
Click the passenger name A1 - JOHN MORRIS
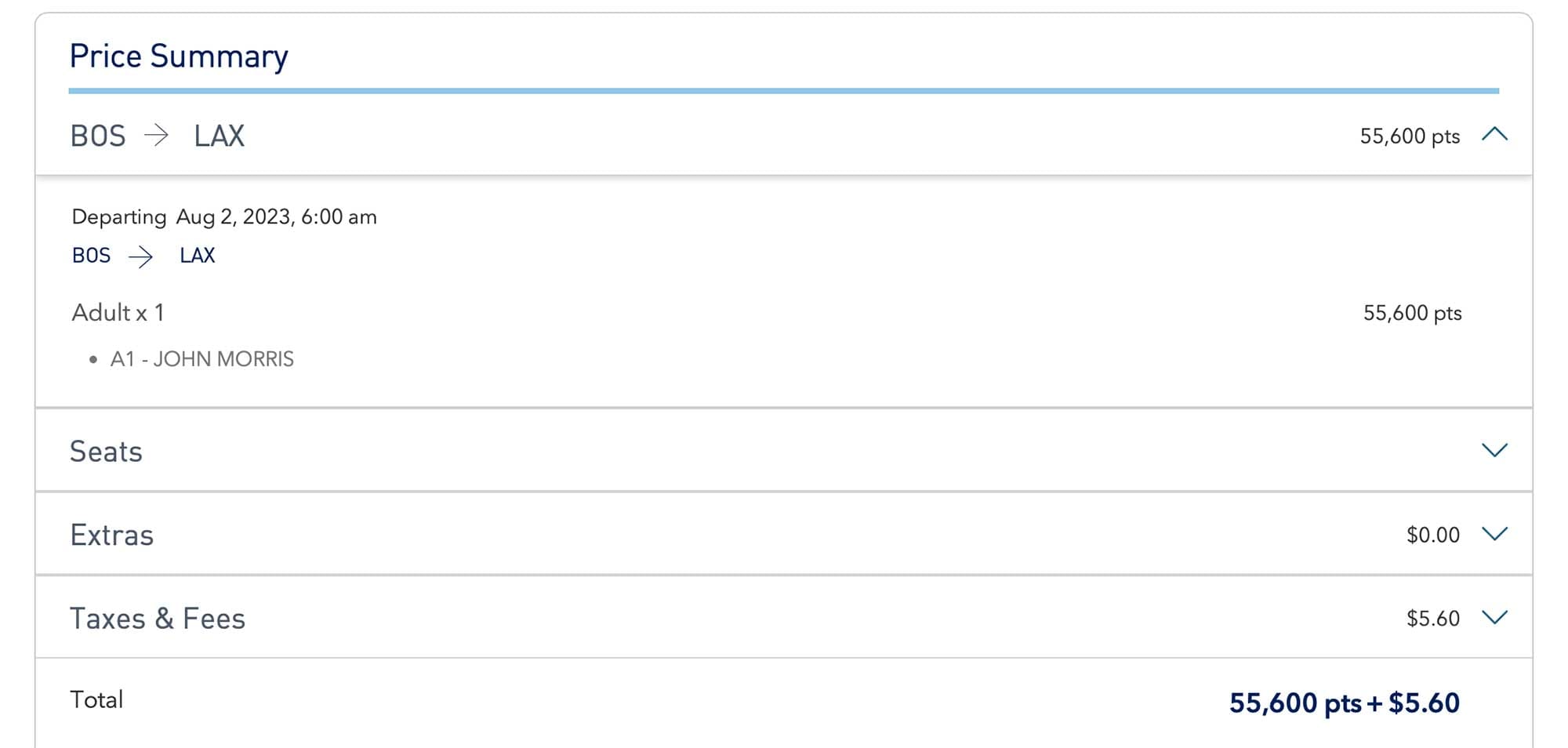tap(202, 358)
